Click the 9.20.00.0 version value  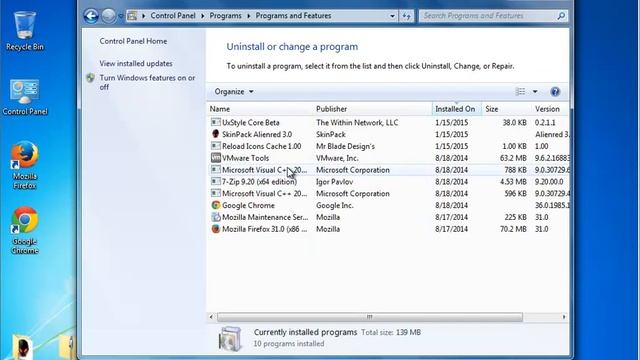click(549, 182)
